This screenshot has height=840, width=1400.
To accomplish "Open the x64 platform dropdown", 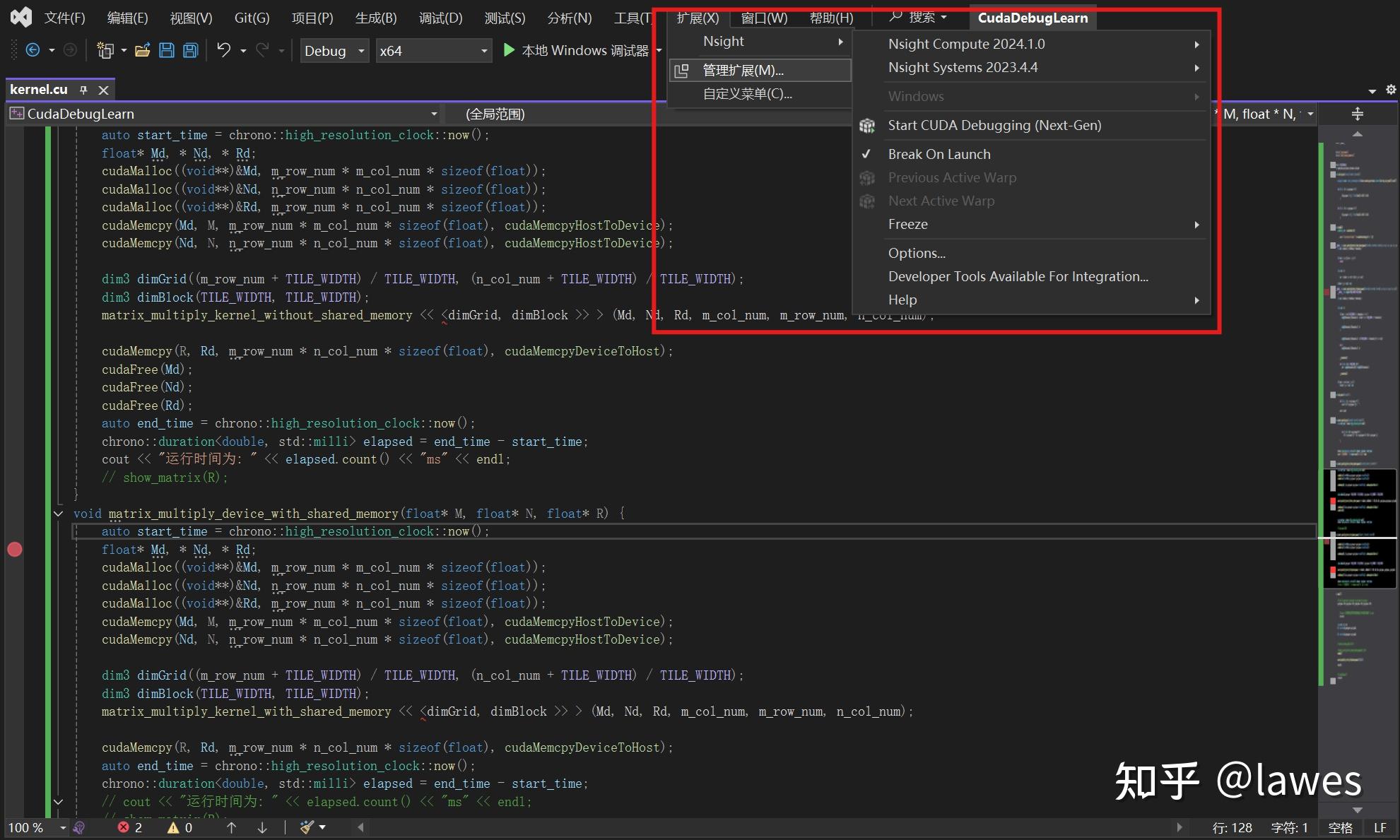I will [x=484, y=51].
